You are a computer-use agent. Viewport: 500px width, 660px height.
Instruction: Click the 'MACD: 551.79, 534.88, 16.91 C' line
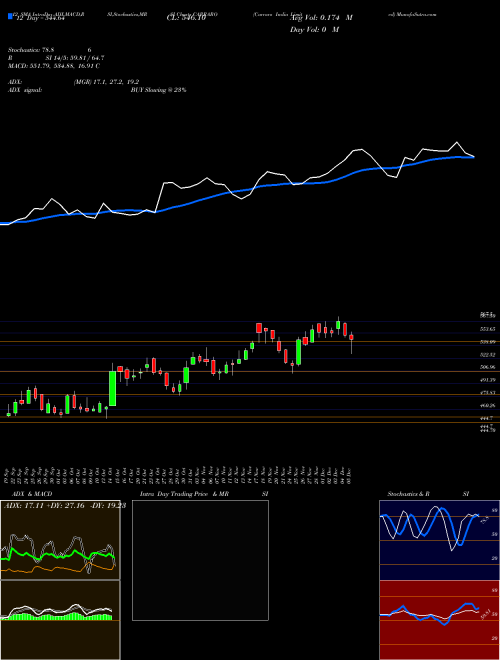pos(54,66)
